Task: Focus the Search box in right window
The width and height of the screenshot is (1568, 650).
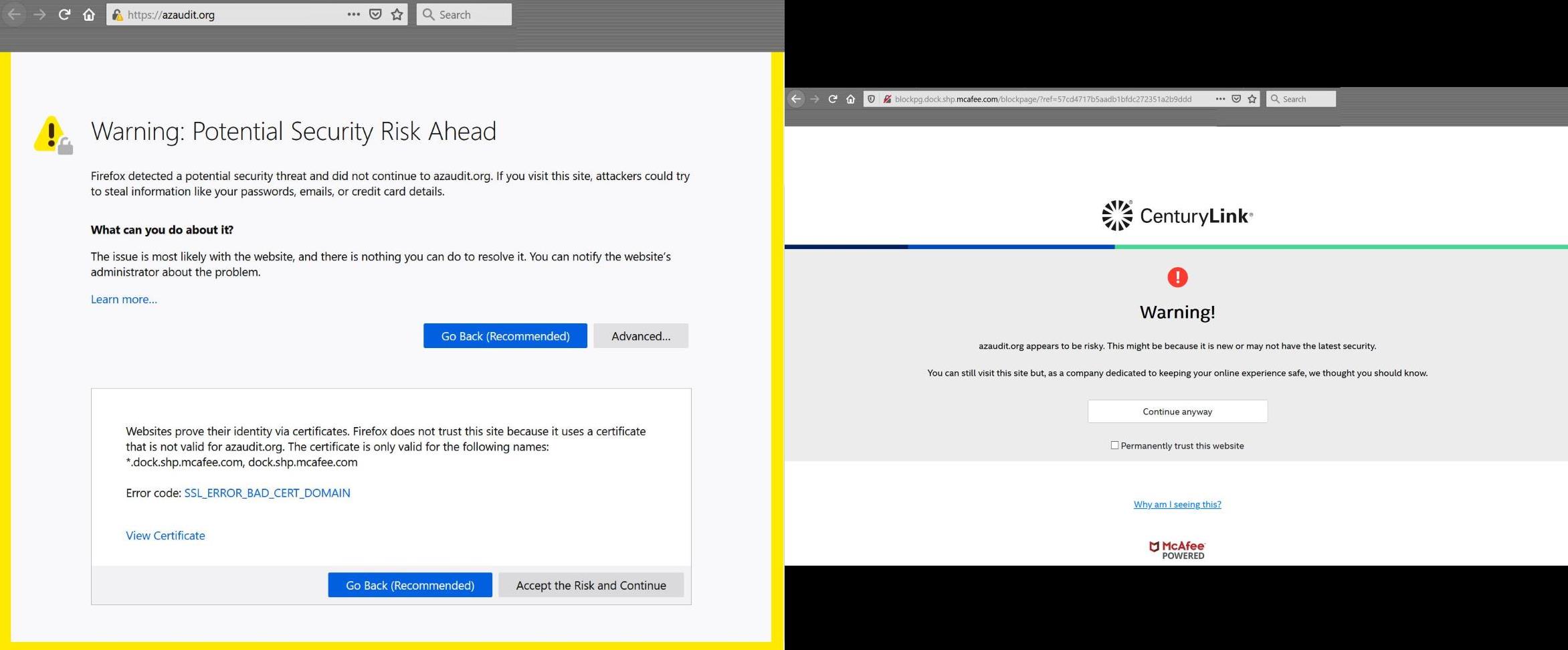Action: coord(1301,99)
